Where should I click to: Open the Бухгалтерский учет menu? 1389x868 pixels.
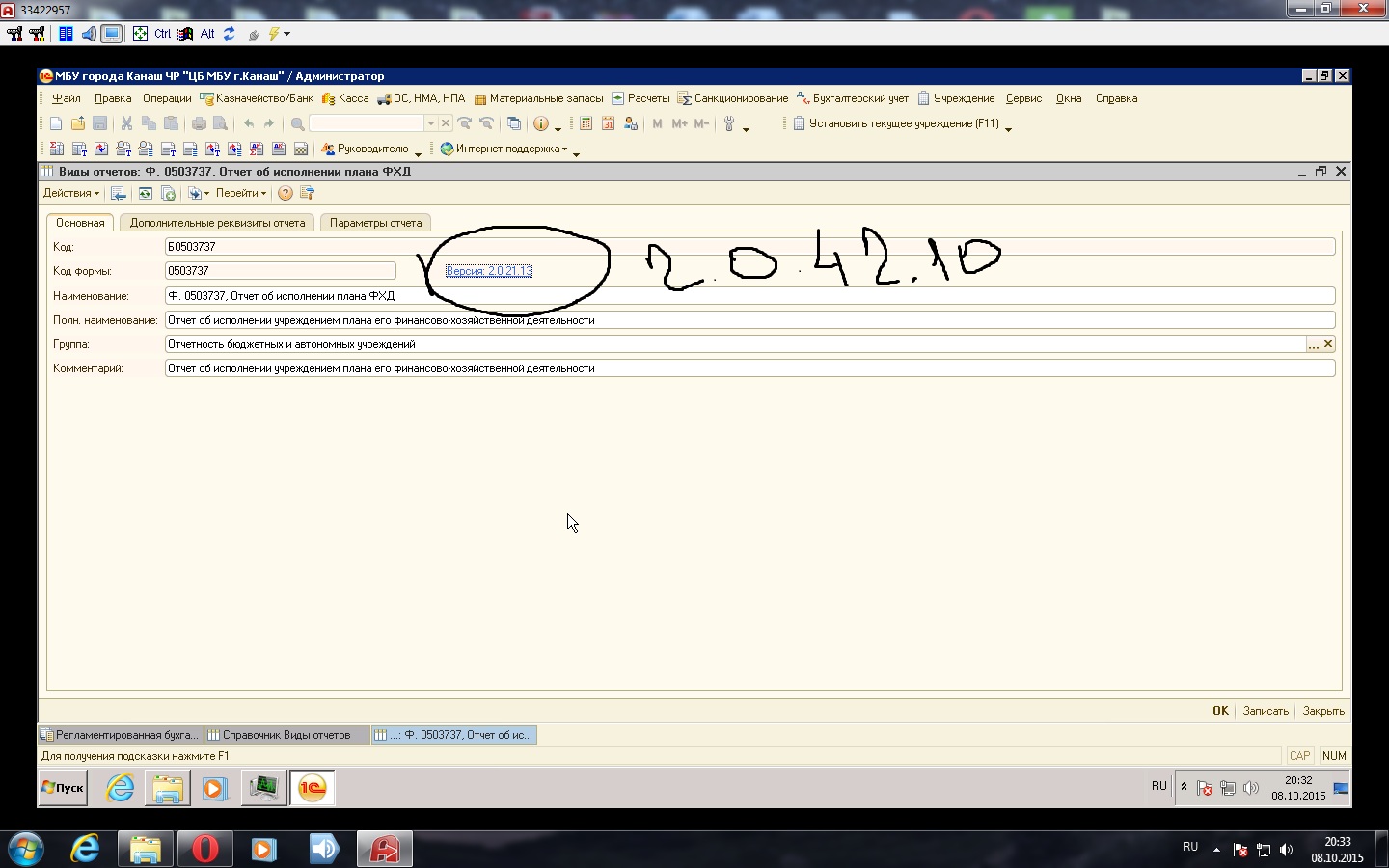point(859,98)
